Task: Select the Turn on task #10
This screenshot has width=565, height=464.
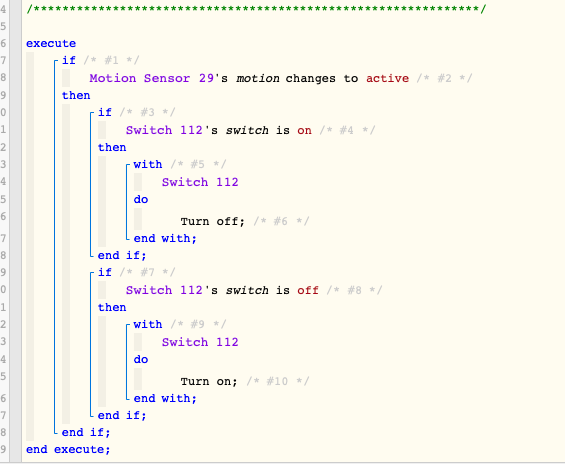Action: pos(209,381)
